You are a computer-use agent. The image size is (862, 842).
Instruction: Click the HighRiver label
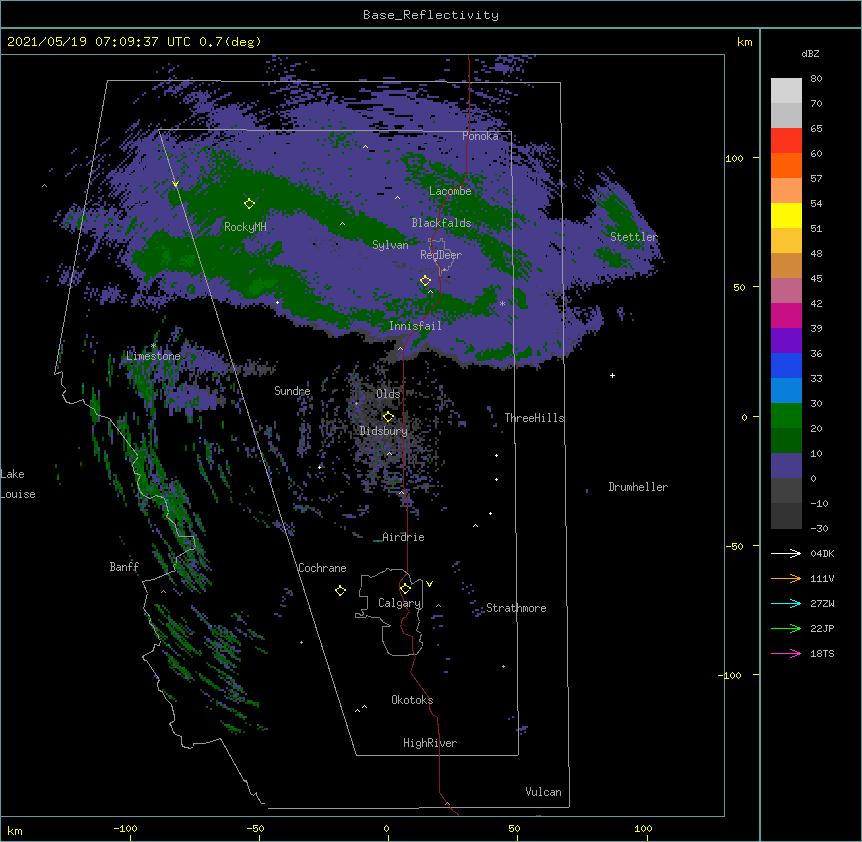[x=430, y=743]
